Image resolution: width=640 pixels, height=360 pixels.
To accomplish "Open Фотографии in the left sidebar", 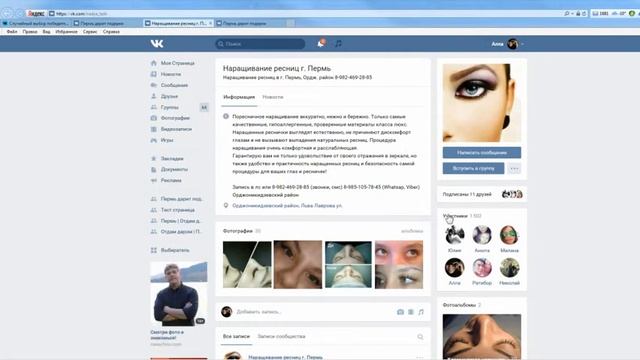I will coord(175,118).
